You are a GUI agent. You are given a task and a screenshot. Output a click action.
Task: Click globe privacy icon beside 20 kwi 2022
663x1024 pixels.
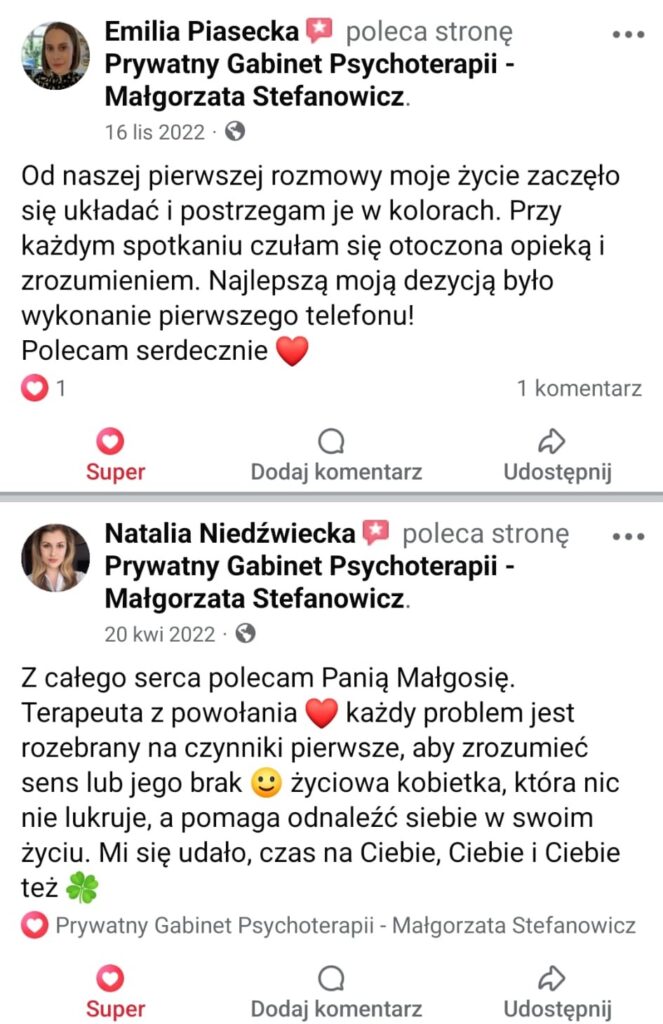245,633
